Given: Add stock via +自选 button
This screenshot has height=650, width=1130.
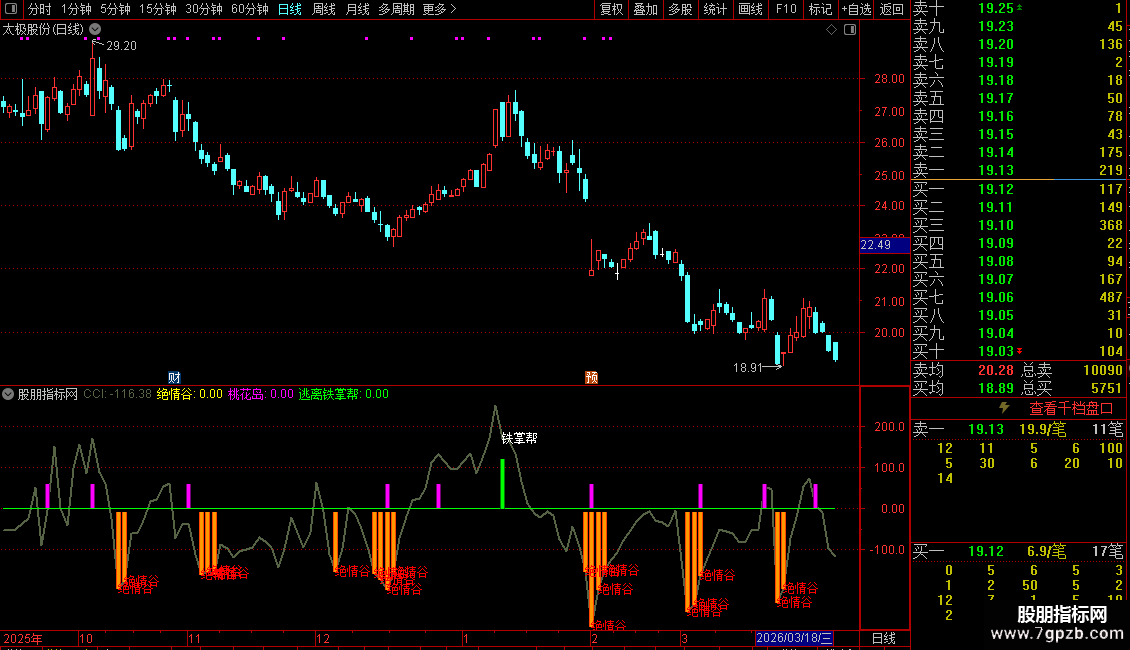Looking at the screenshot, I should tap(856, 10).
